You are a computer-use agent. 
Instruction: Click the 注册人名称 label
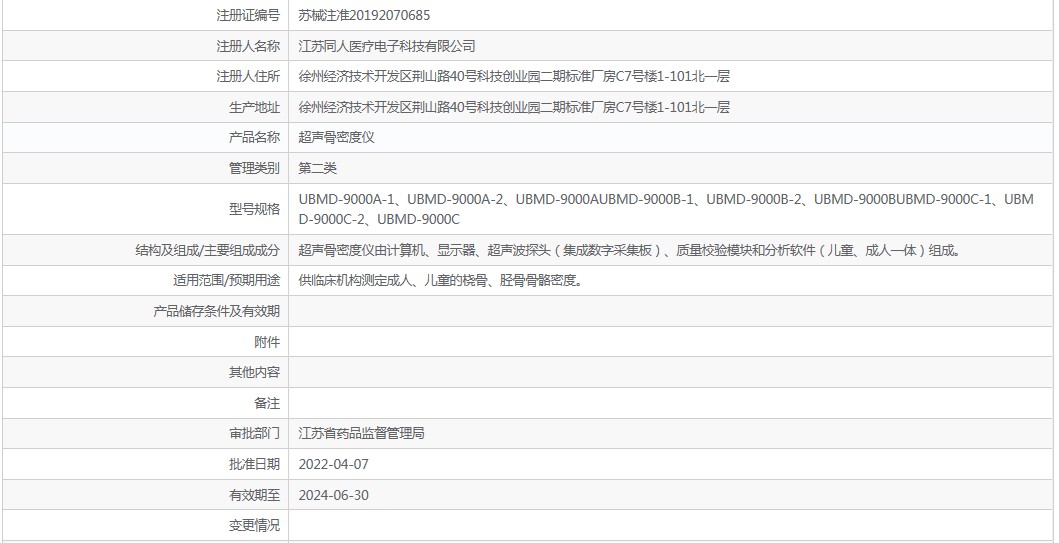click(248, 46)
